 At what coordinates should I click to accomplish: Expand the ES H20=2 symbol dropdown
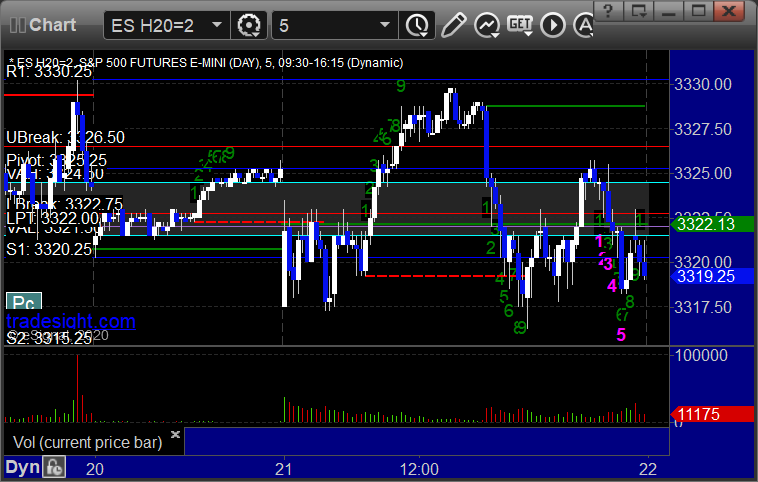(217, 24)
